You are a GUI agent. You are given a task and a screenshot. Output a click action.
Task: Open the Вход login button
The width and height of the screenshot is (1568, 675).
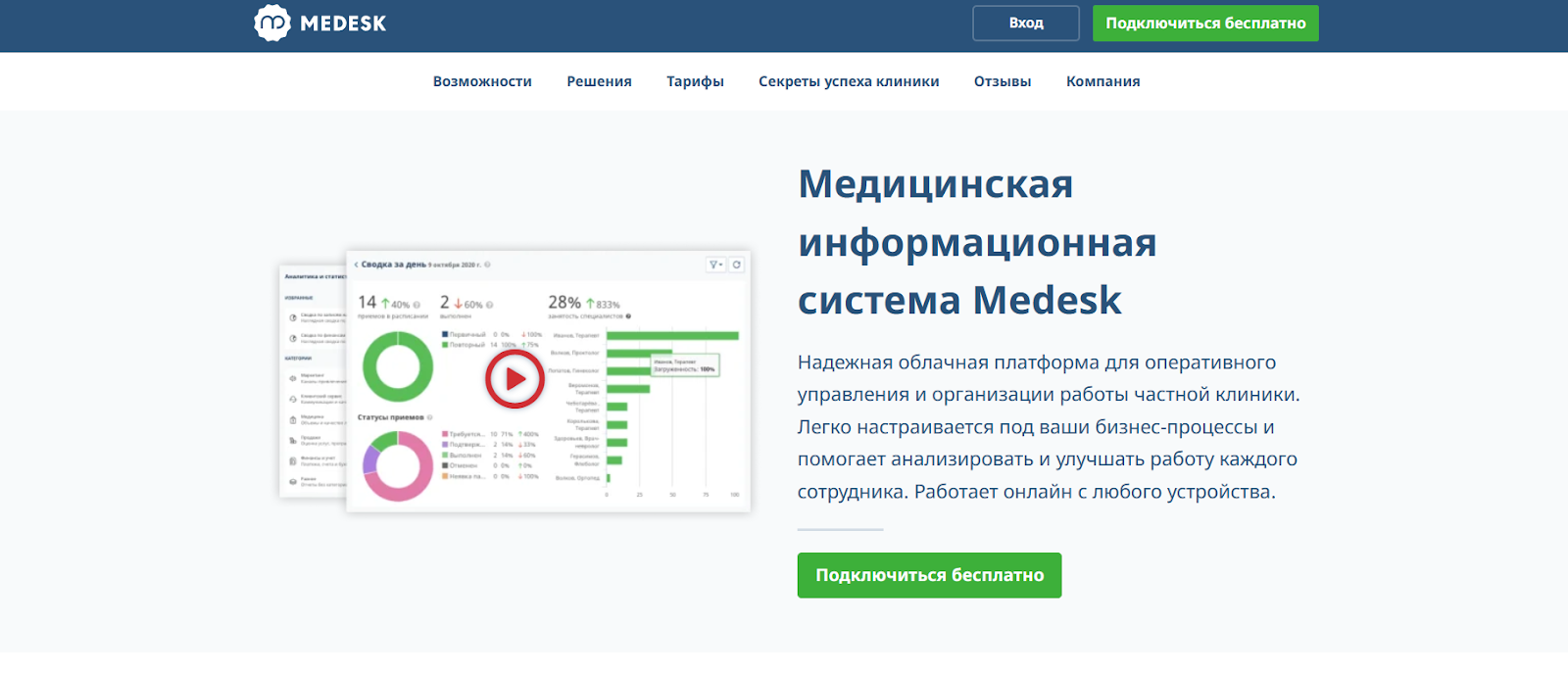(x=1026, y=24)
